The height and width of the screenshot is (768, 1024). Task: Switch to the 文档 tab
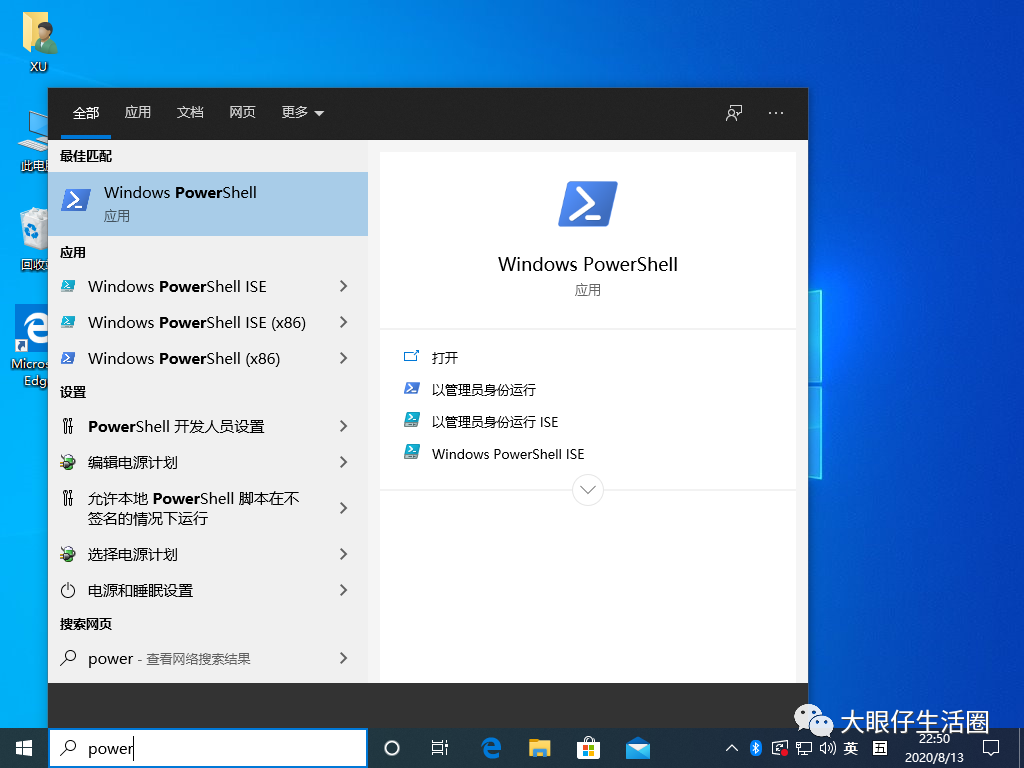(190, 113)
